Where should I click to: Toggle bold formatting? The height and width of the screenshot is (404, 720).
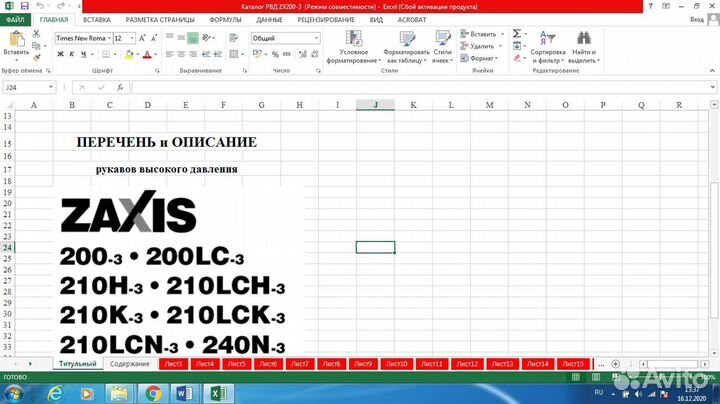[x=60, y=54]
